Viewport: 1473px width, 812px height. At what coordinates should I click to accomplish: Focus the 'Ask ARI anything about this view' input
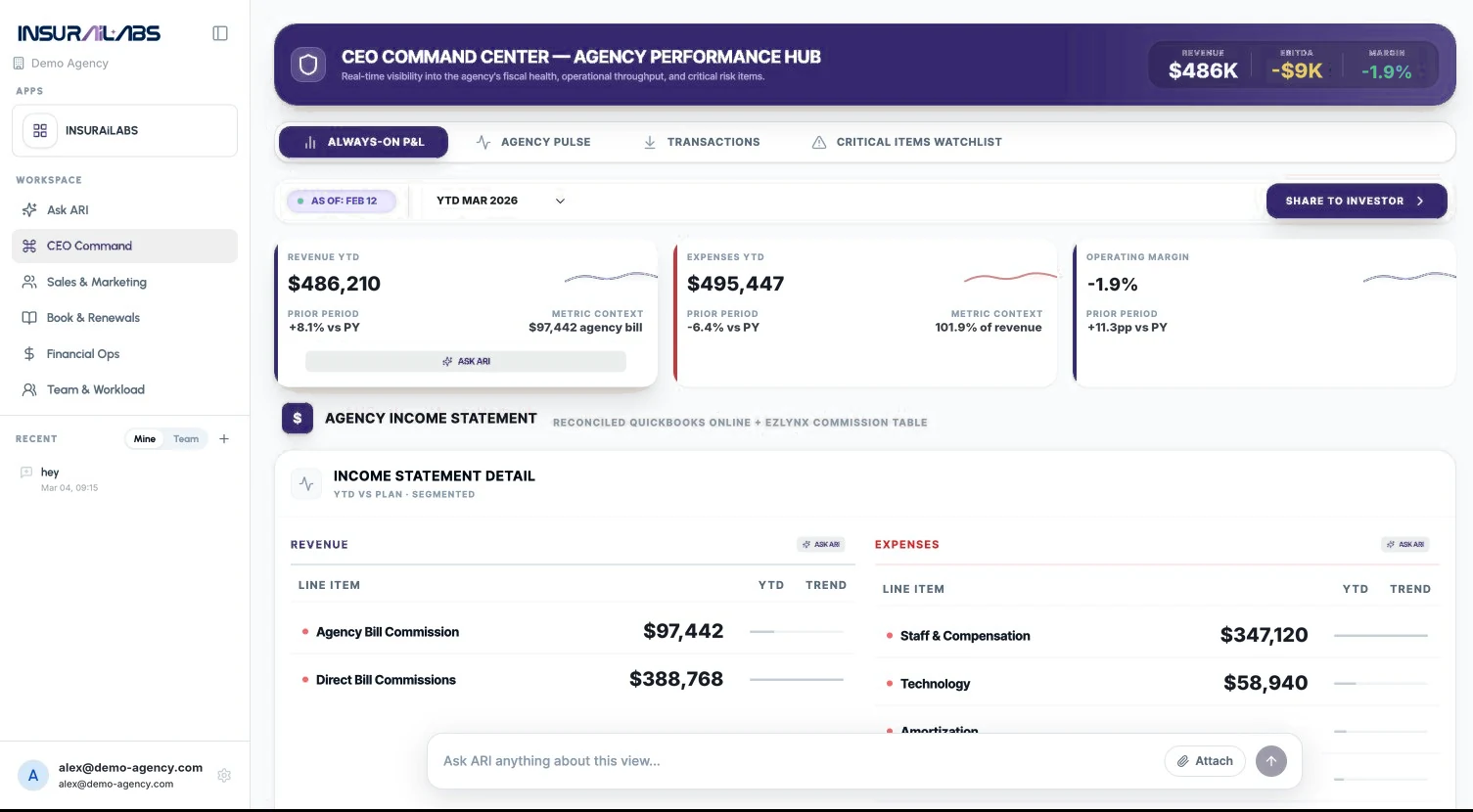tap(798, 761)
